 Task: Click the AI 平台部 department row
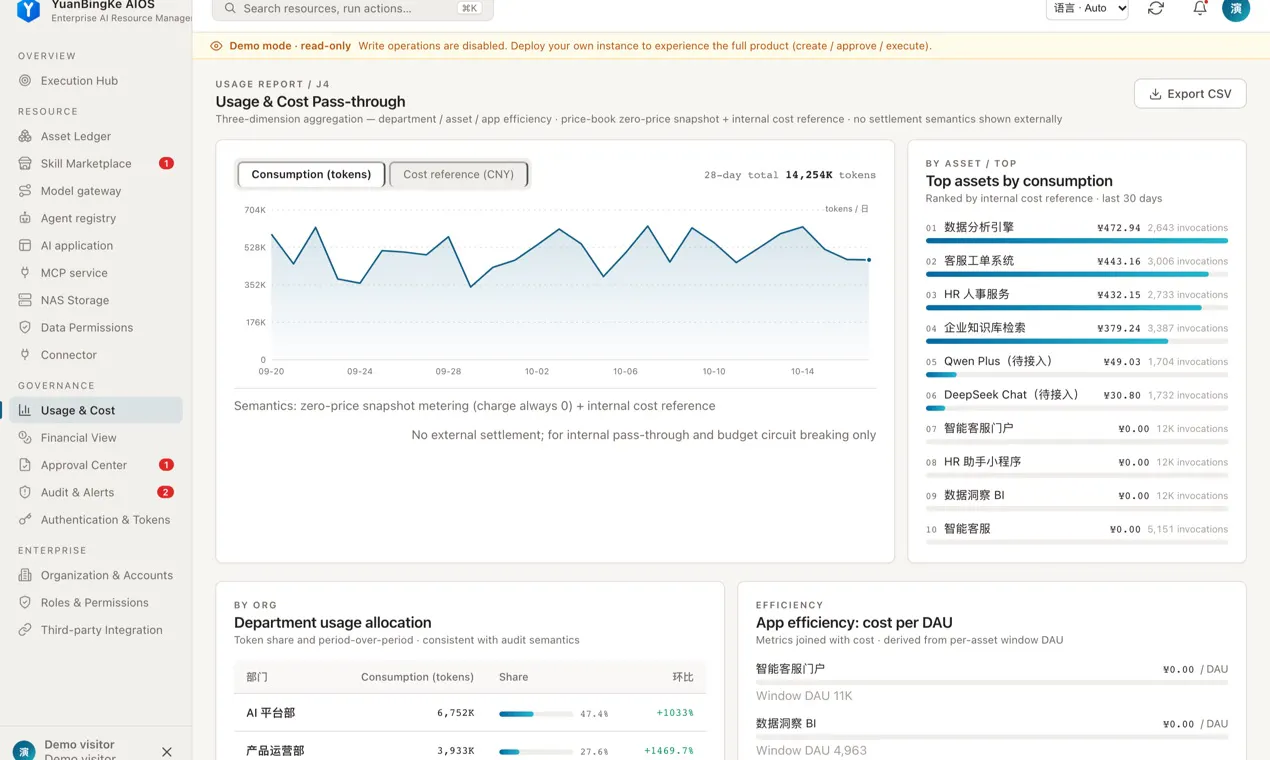(x=470, y=713)
